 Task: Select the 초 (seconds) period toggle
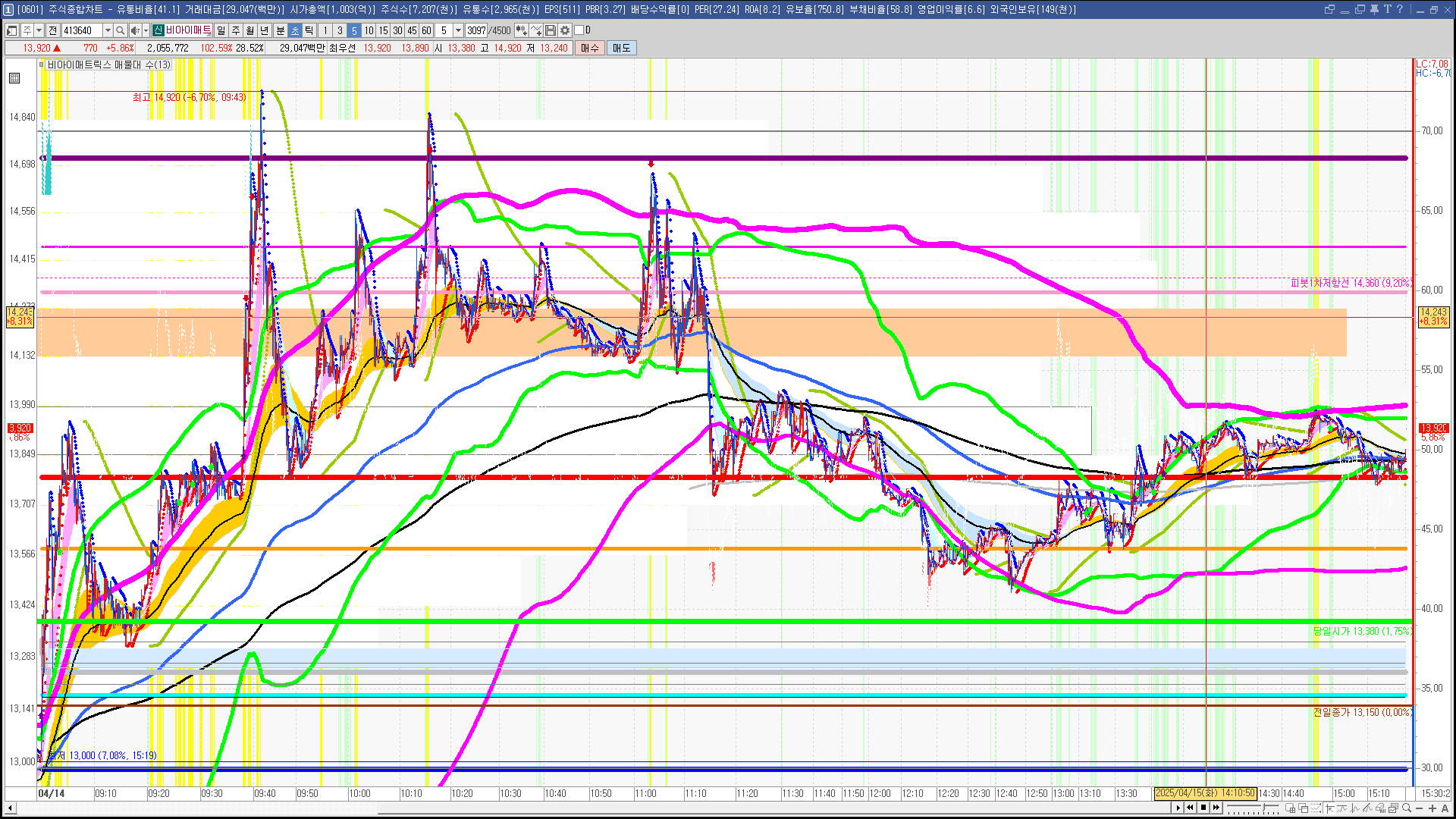[295, 30]
